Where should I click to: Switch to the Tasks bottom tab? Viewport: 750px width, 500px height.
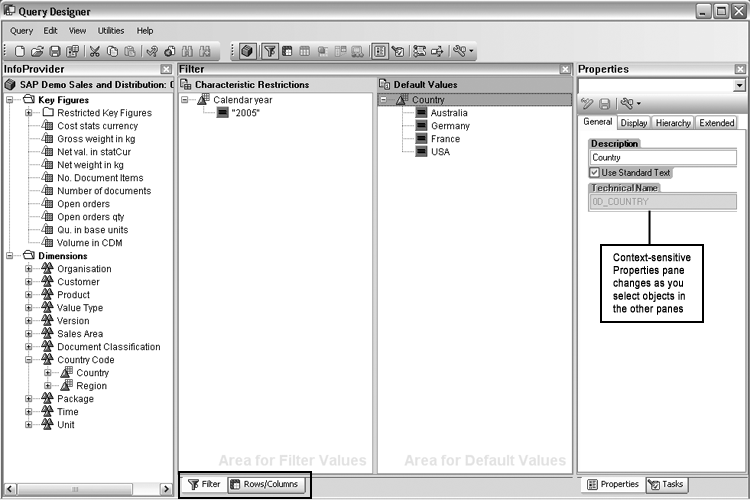pos(666,484)
